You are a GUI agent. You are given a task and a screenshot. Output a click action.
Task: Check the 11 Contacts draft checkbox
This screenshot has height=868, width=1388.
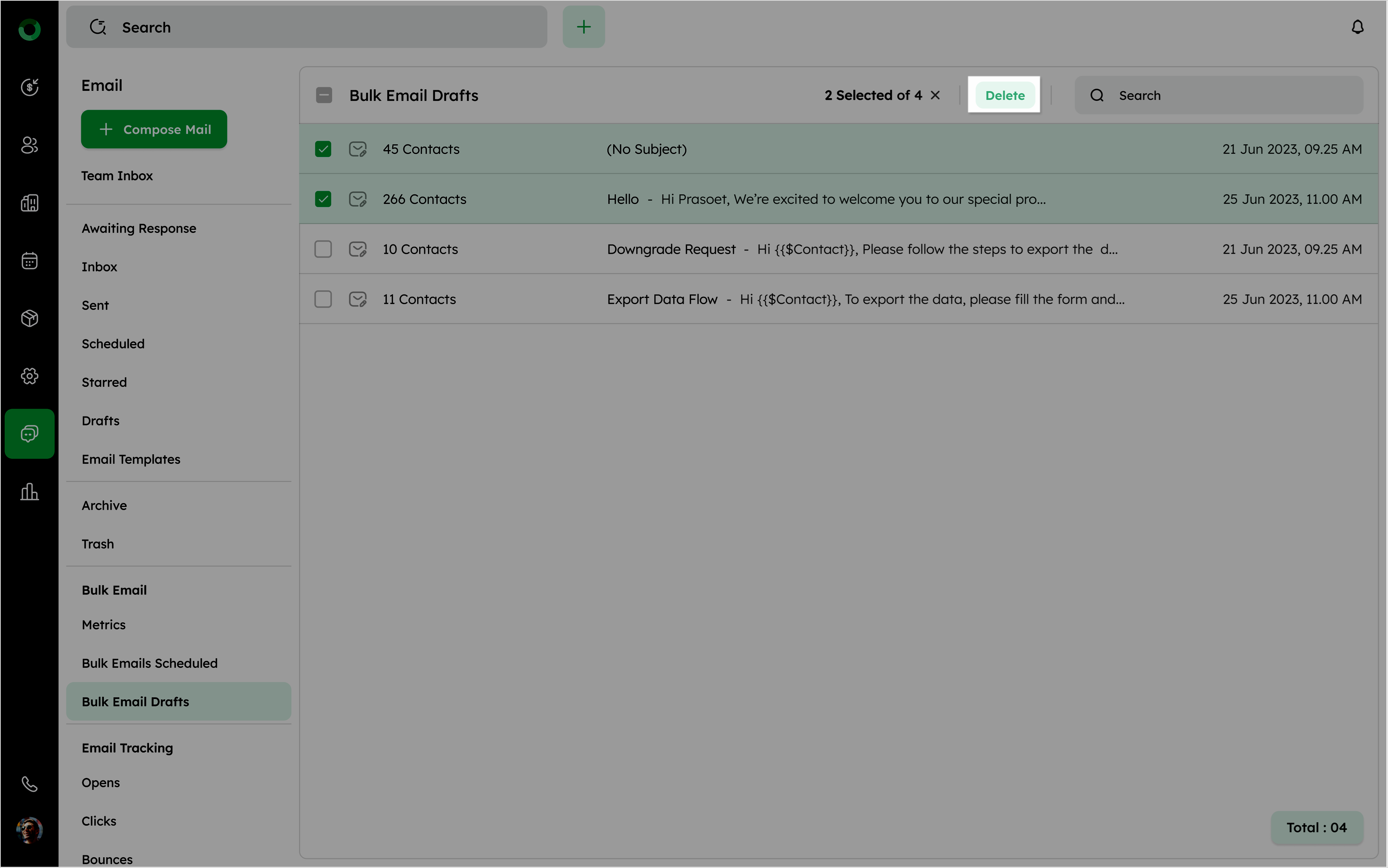point(323,299)
